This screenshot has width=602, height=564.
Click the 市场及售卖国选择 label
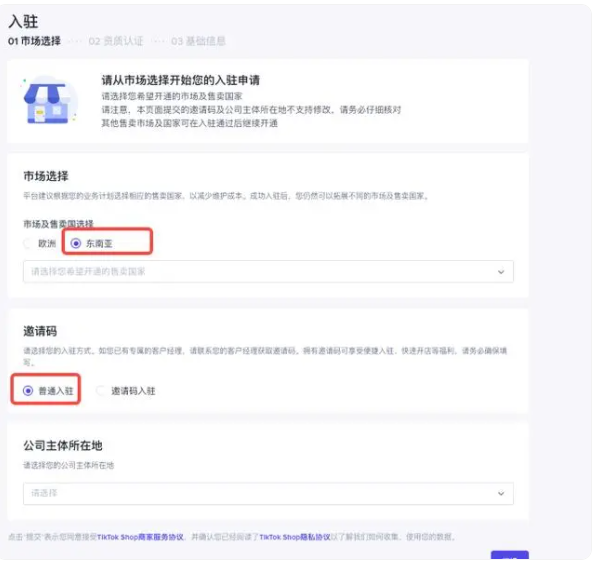coord(58,224)
